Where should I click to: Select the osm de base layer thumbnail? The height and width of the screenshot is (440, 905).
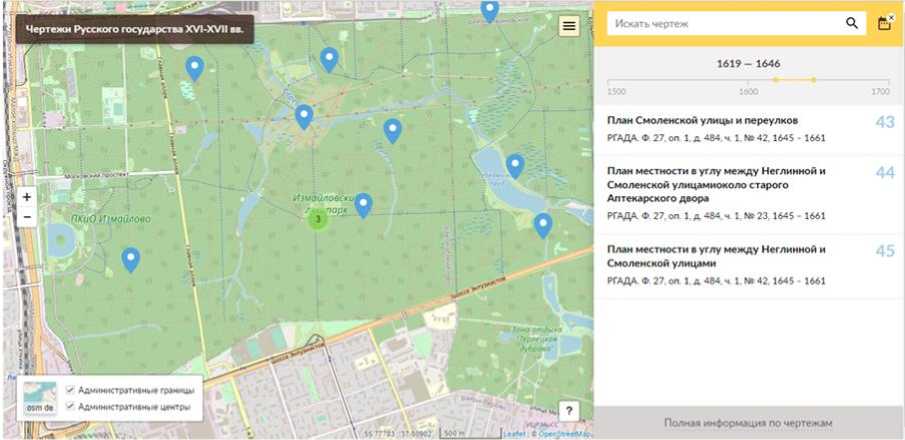(40, 397)
